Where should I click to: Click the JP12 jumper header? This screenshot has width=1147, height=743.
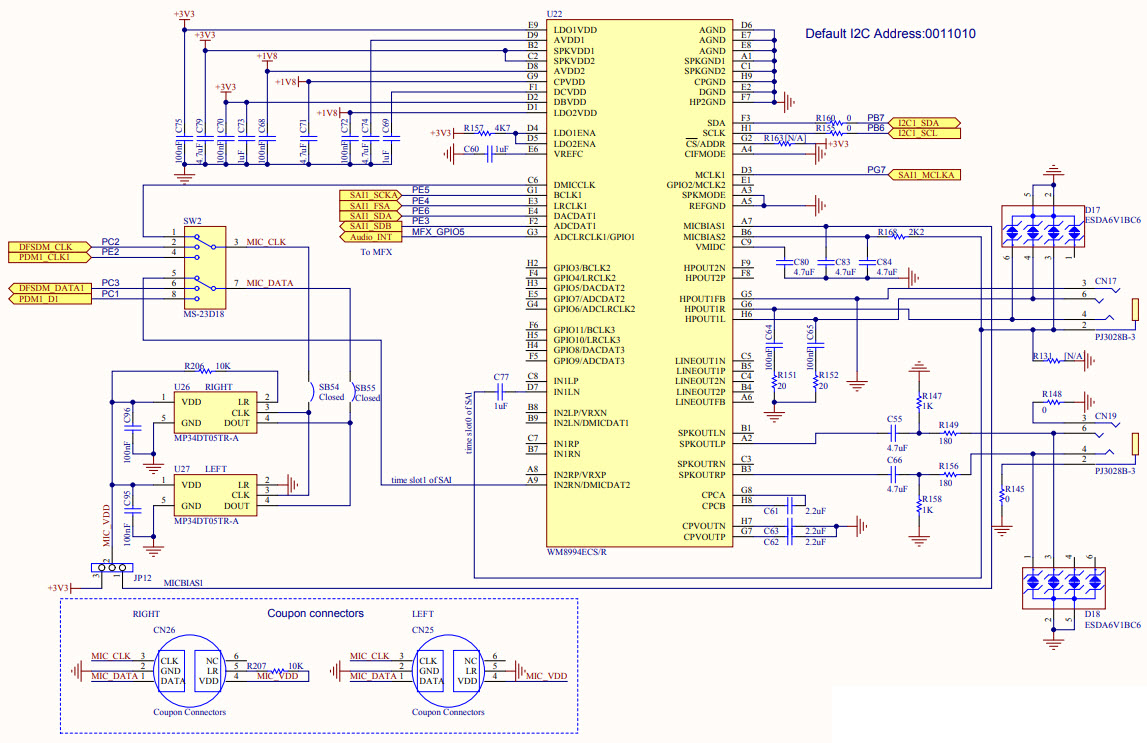click(x=111, y=567)
